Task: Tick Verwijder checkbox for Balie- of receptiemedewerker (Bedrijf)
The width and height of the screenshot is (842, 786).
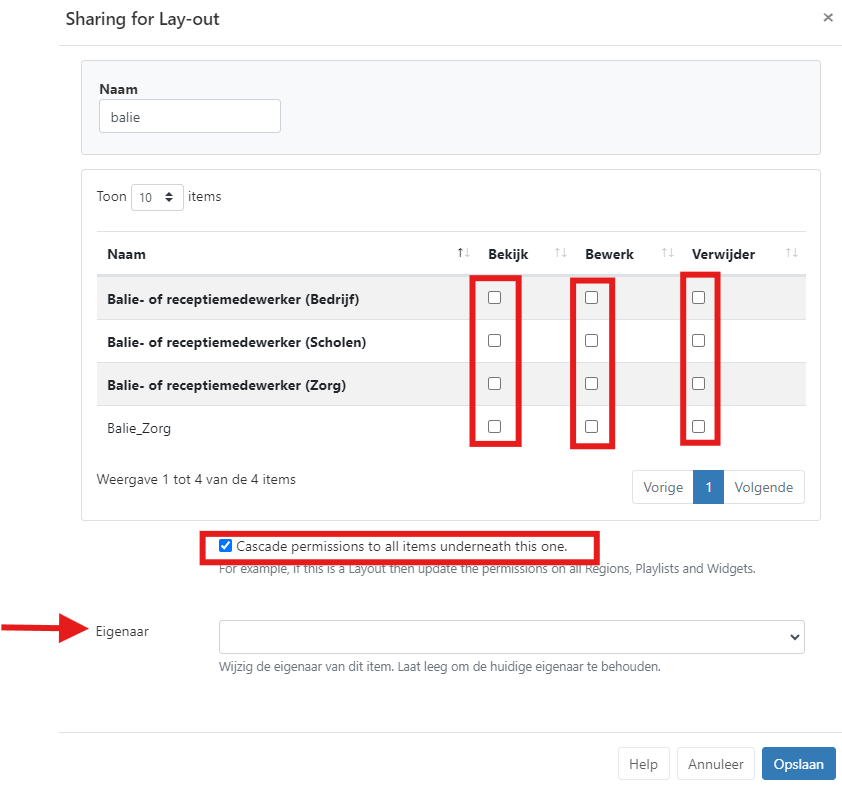Action: [x=698, y=298]
